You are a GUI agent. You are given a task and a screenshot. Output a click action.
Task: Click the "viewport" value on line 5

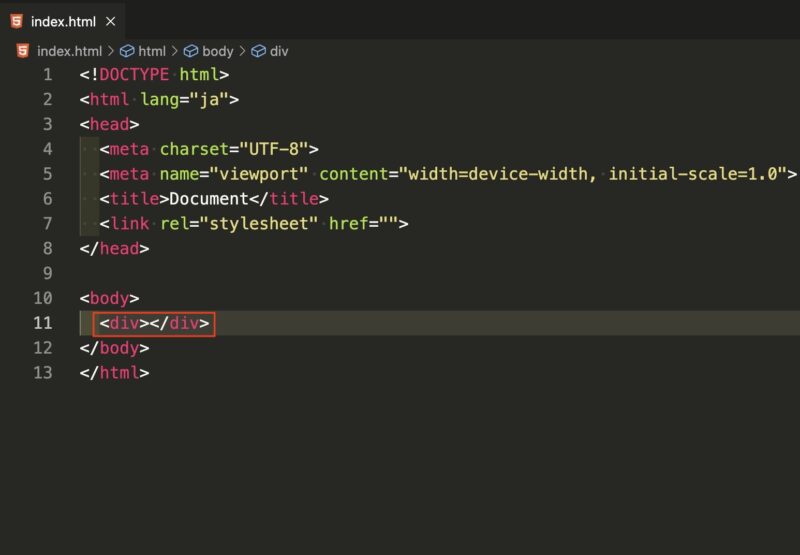(259, 174)
